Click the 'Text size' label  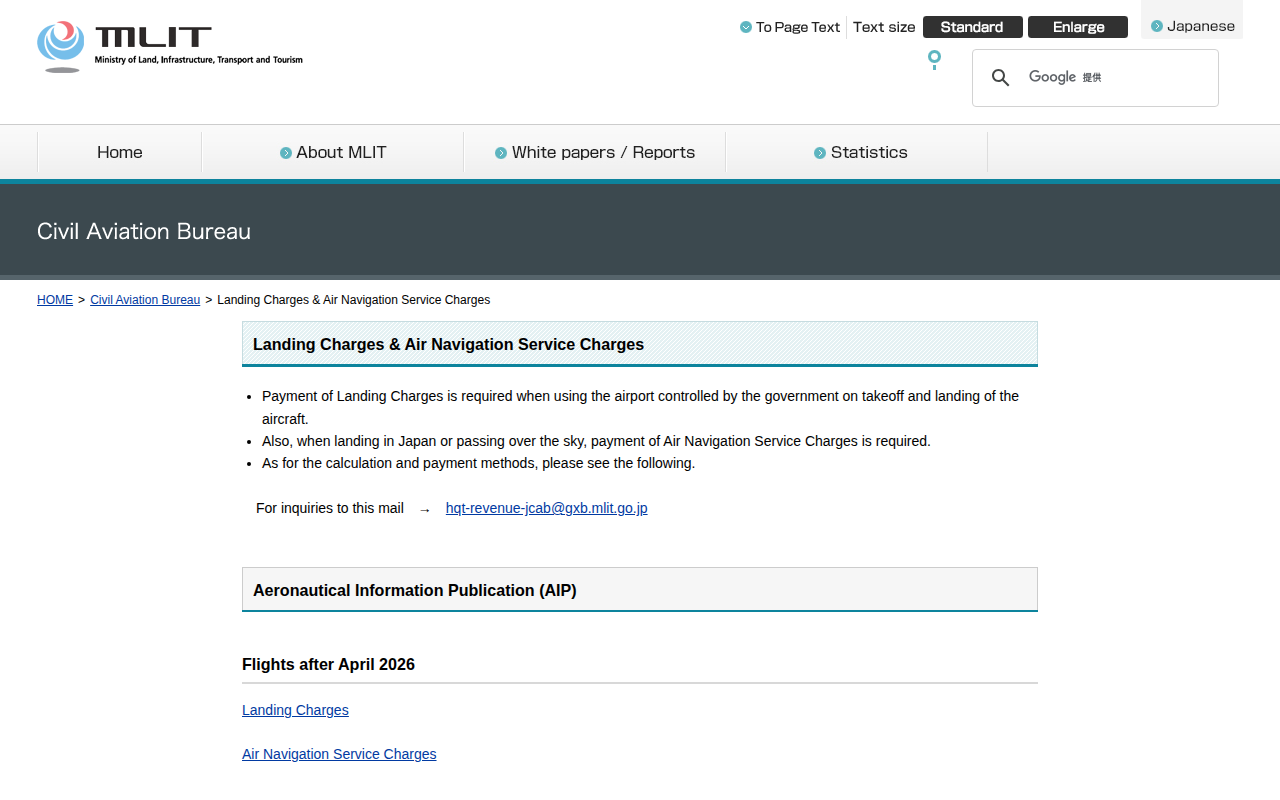coord(884,27)
